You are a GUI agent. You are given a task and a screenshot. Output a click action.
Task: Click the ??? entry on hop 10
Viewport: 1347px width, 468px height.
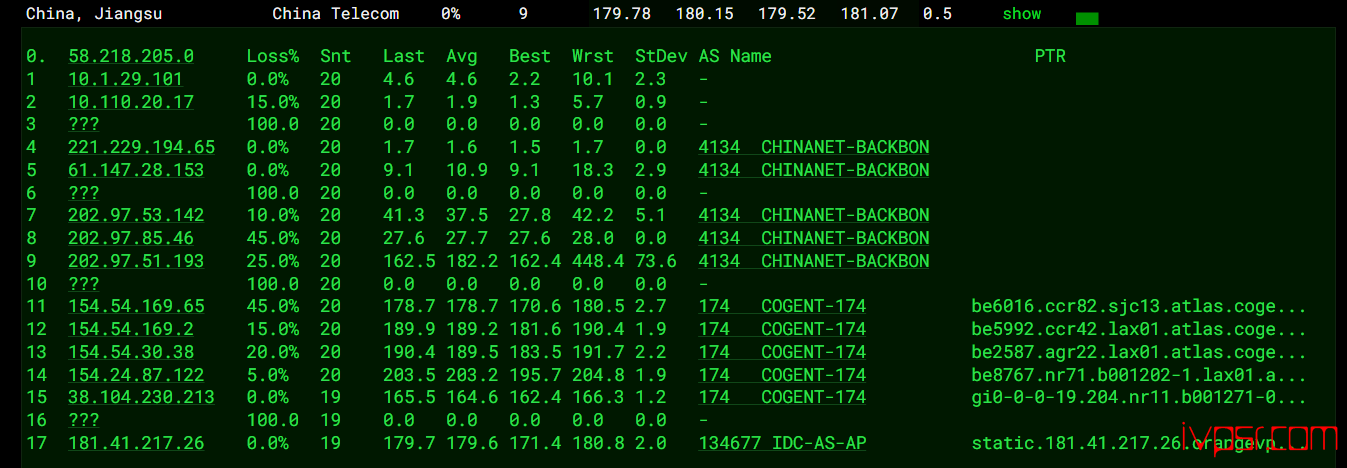pos(84,283)
